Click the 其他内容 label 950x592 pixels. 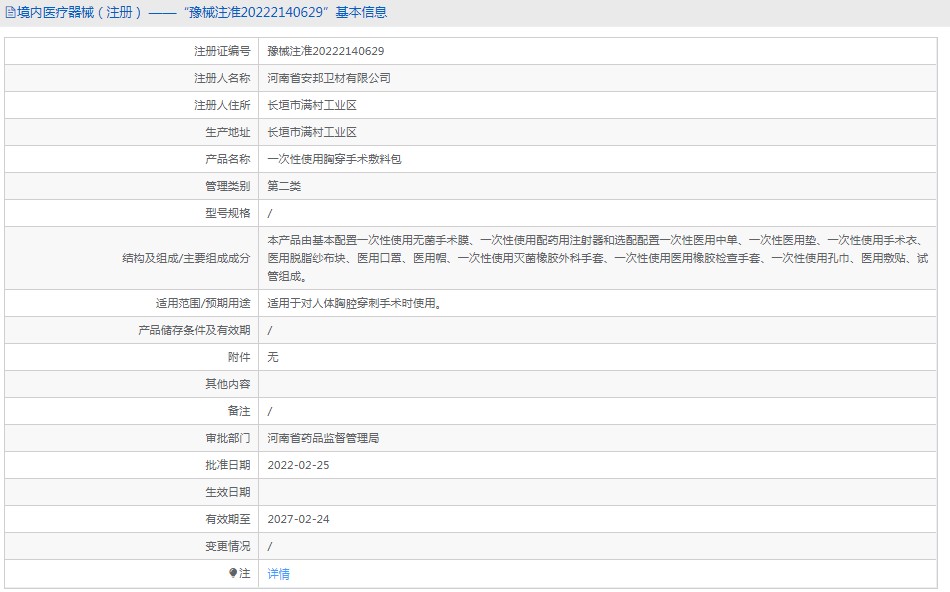[227, 384]
